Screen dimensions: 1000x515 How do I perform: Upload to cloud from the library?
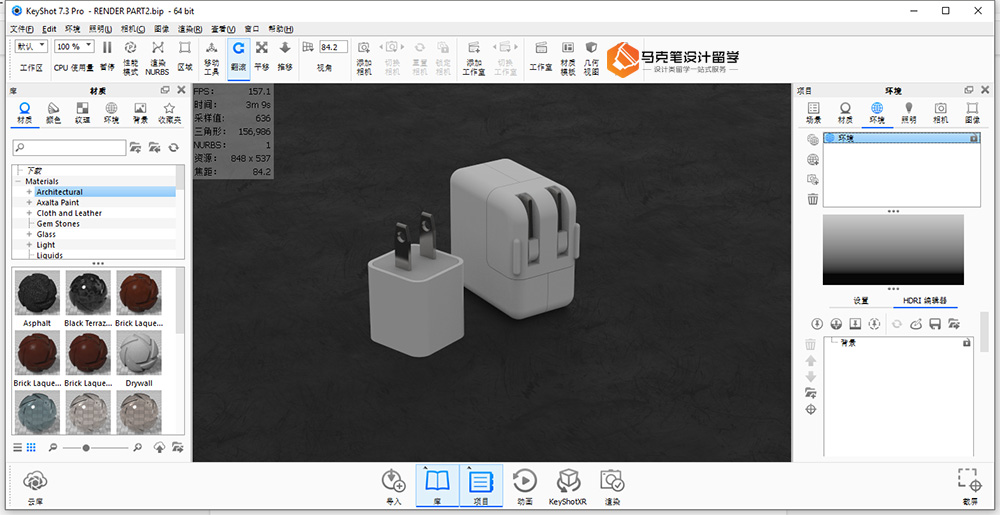(160, 447)
